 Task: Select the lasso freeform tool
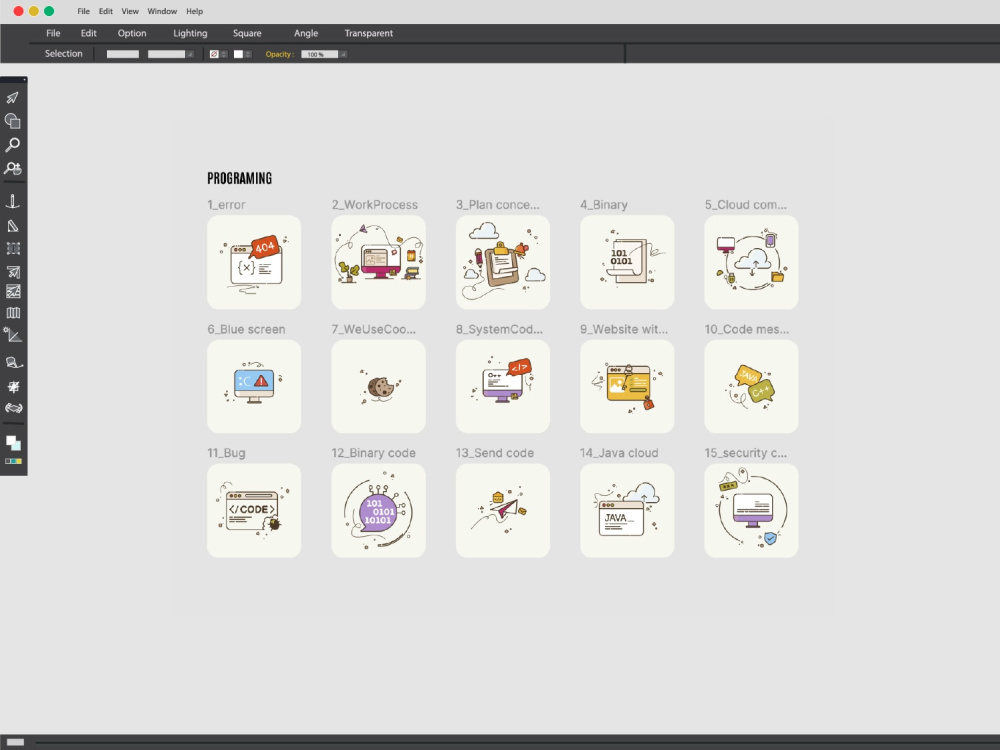click(x=13, y=363)
